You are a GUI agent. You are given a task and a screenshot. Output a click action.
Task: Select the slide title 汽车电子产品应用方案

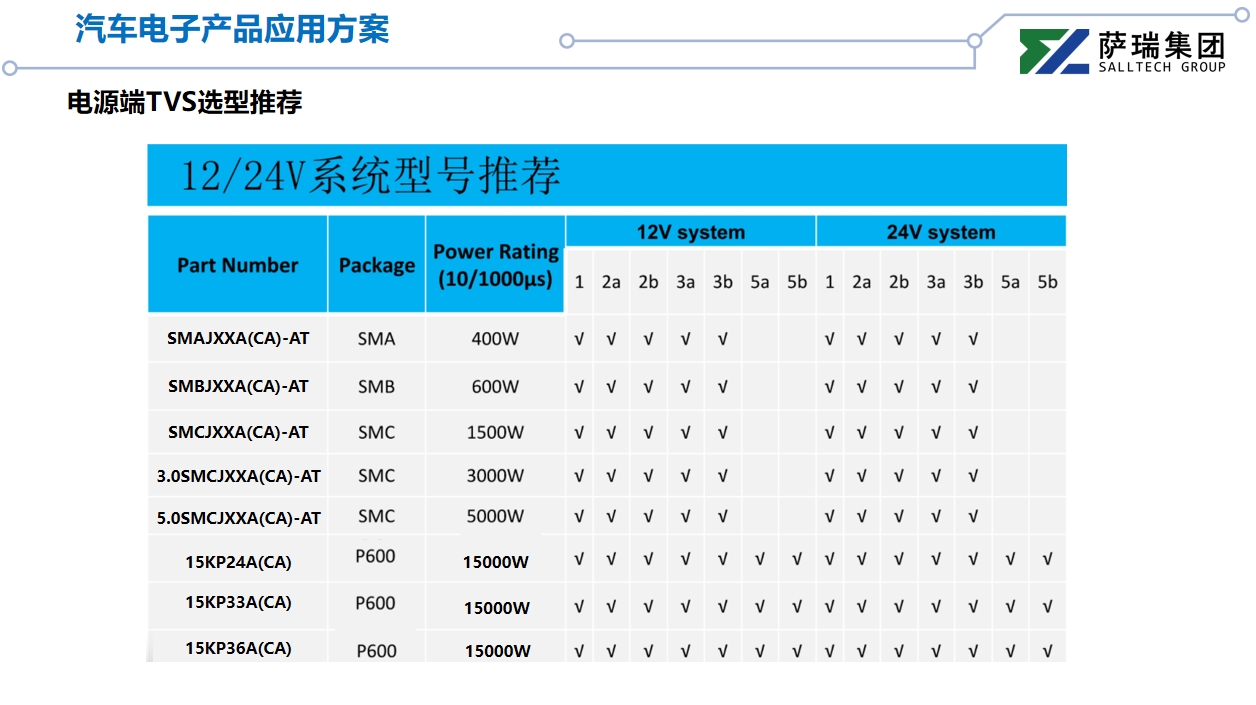(232, 29)
